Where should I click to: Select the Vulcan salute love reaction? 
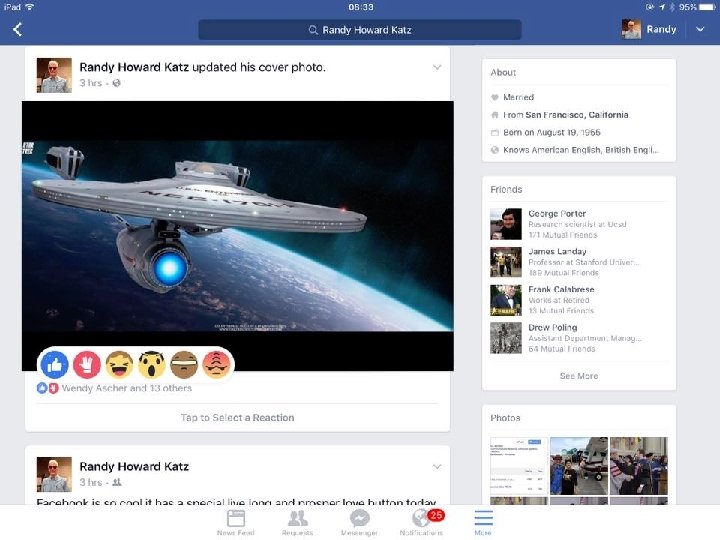[87, 365]
